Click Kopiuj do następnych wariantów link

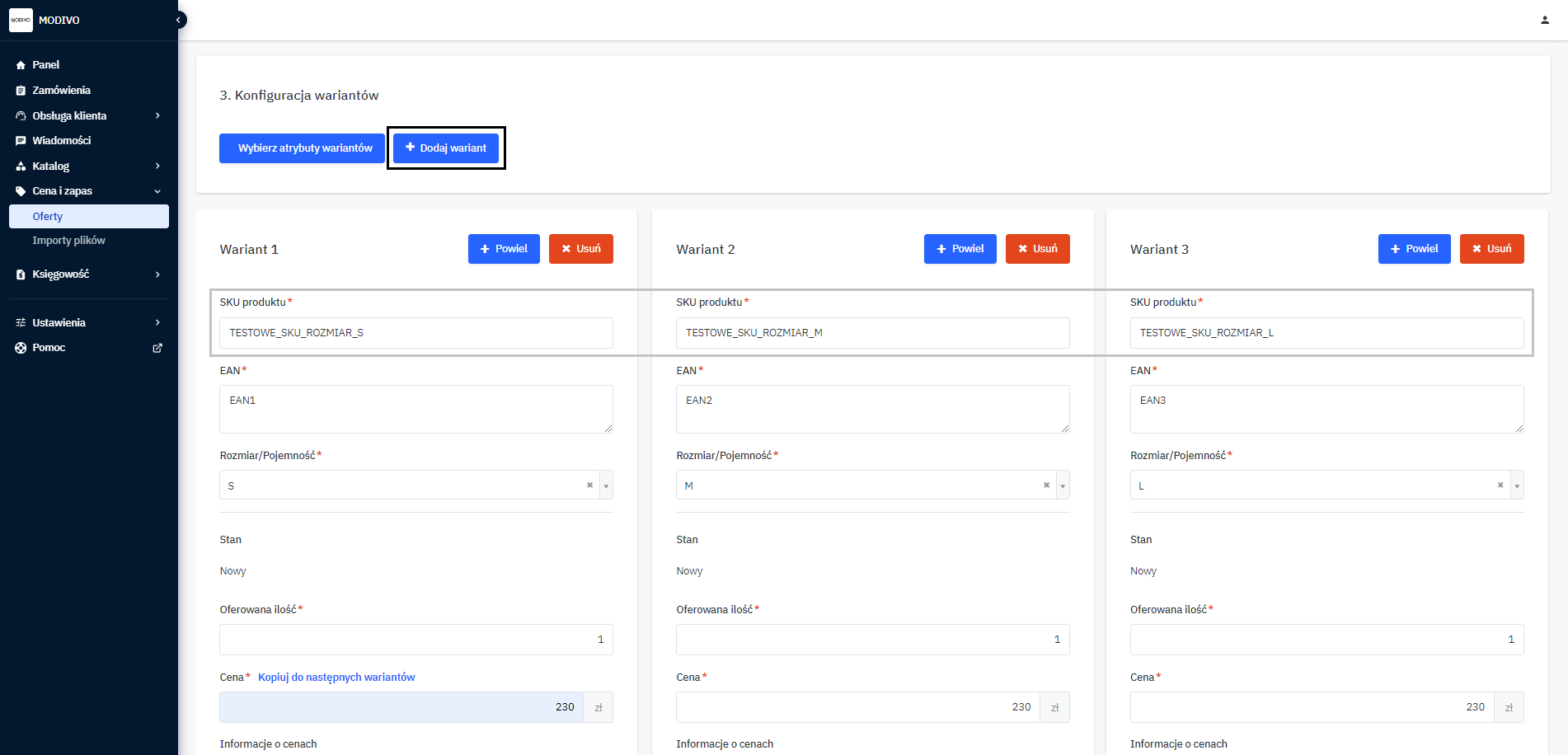[x=336, y=678]
